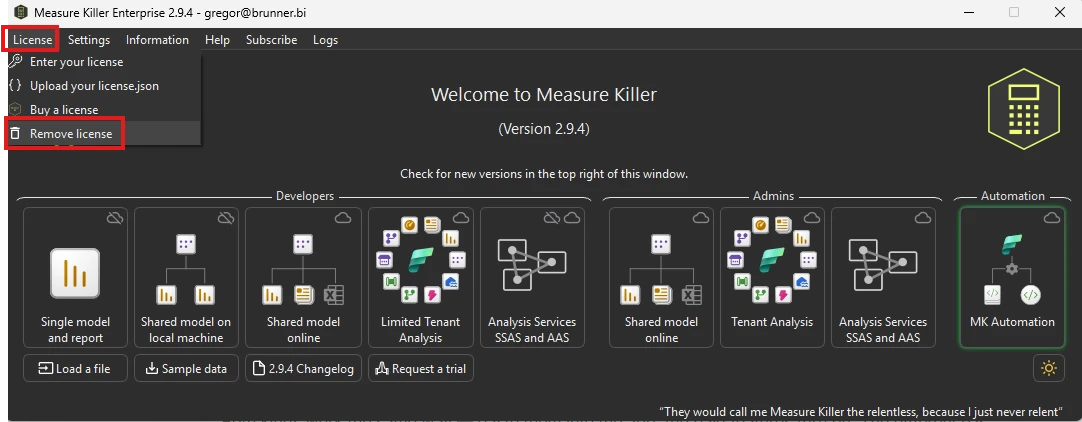This screenshot has height=422, width=1082.
Task: Open the Help menu
Action: pos(217,40)
